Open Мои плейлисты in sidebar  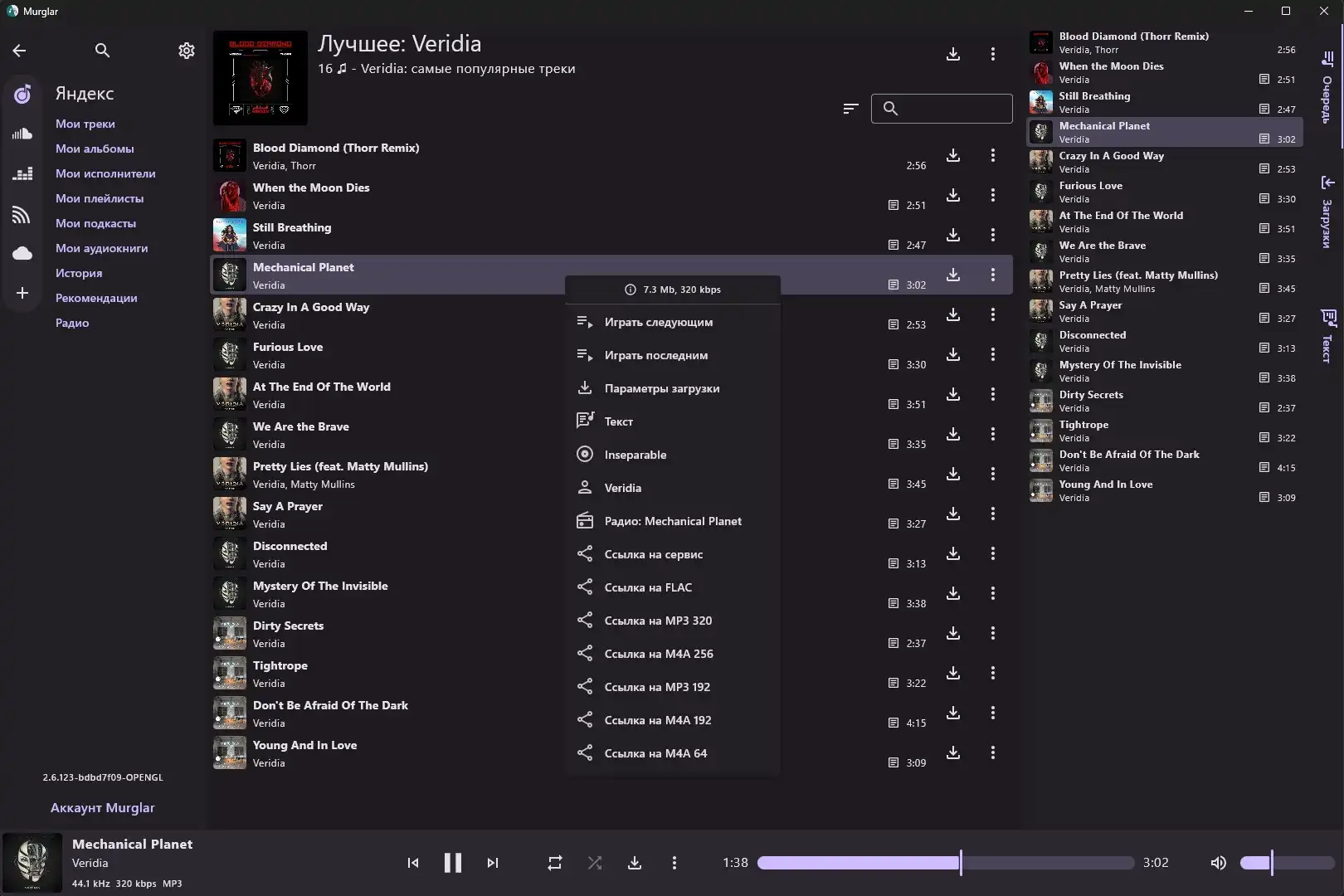[x=100, y=198]
